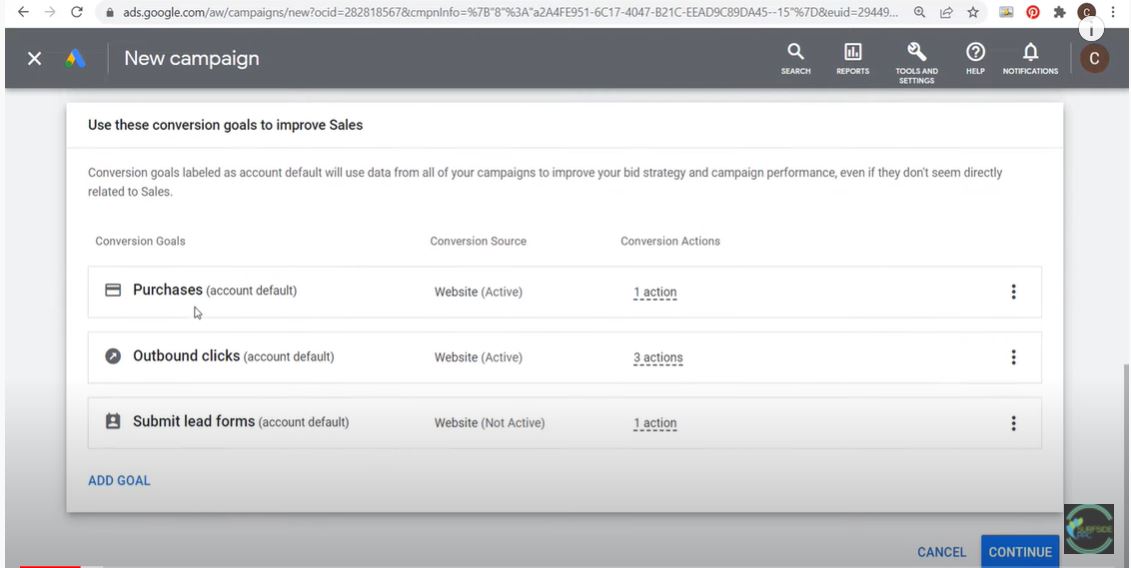The width and height of the screenshot is (1131, 568).
Task: Click the browser profile avatar in the toolbar
Action: click(x=1086, y=12)
